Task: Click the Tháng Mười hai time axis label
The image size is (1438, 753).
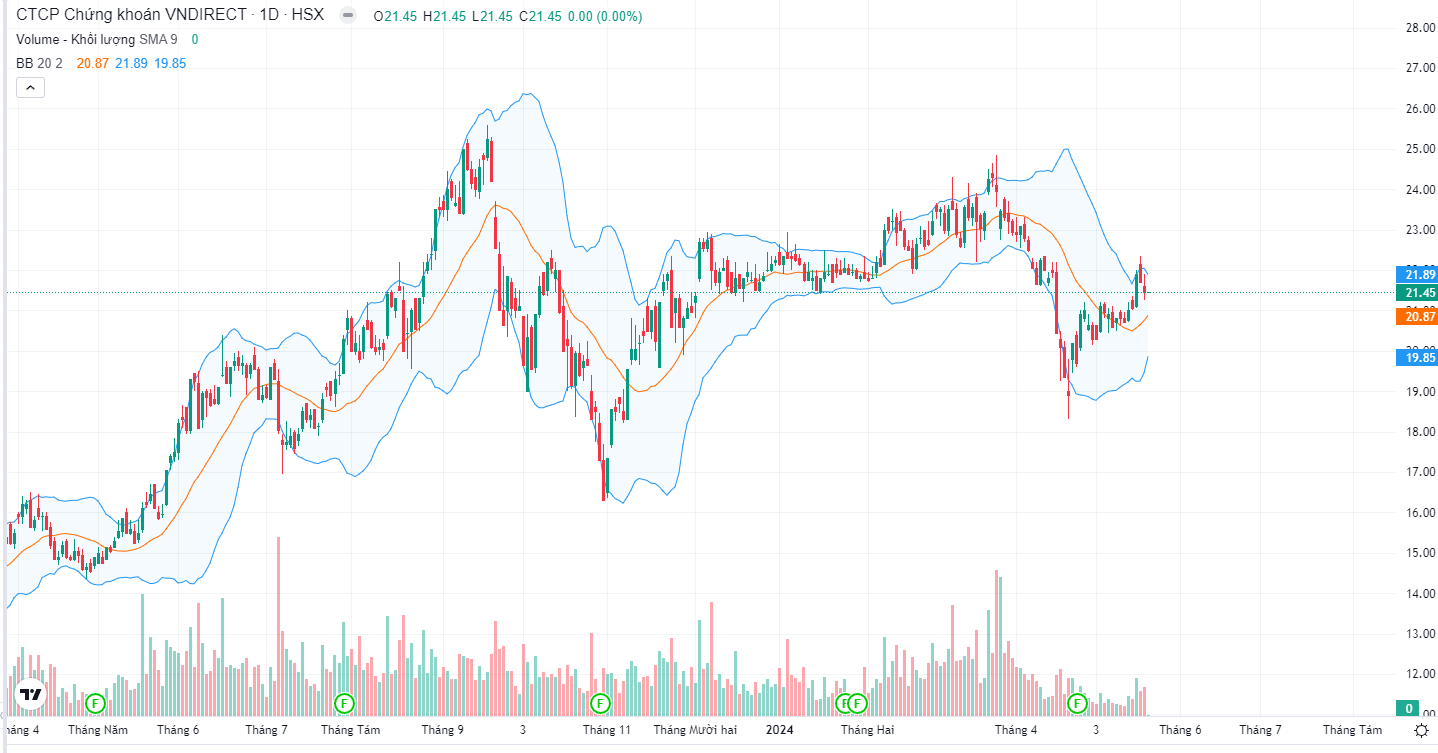Action: [695, 731]
